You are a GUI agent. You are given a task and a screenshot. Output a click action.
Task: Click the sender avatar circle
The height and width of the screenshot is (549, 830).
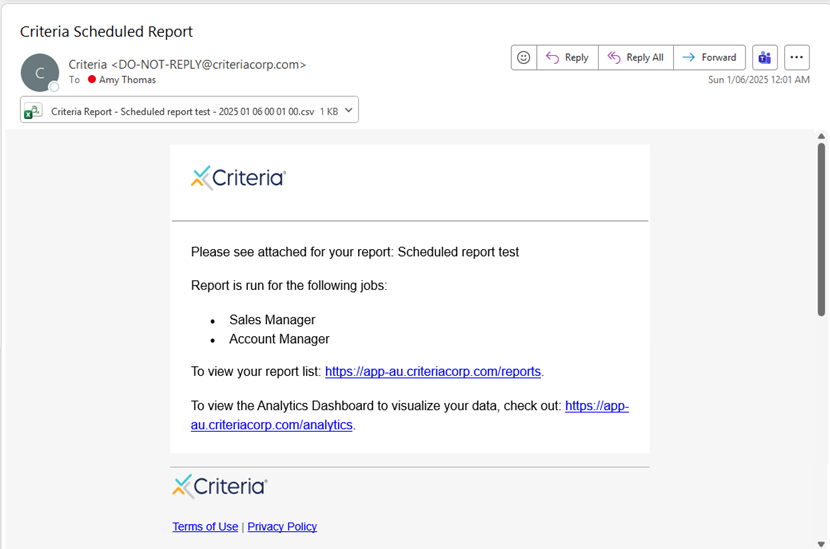(x=40, y=72)
